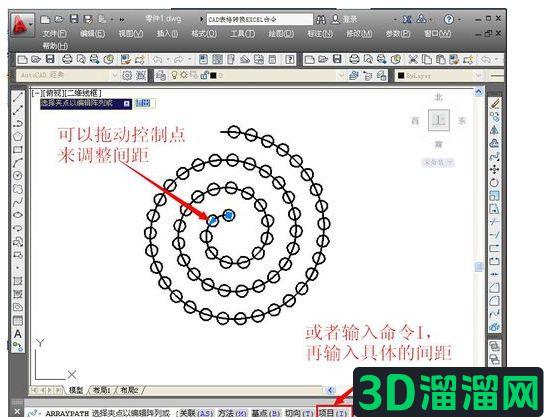Select the Line tool in draw toolbar
Image resolution: width=544 pixels, height=417 pixels.
coord(18,97)
